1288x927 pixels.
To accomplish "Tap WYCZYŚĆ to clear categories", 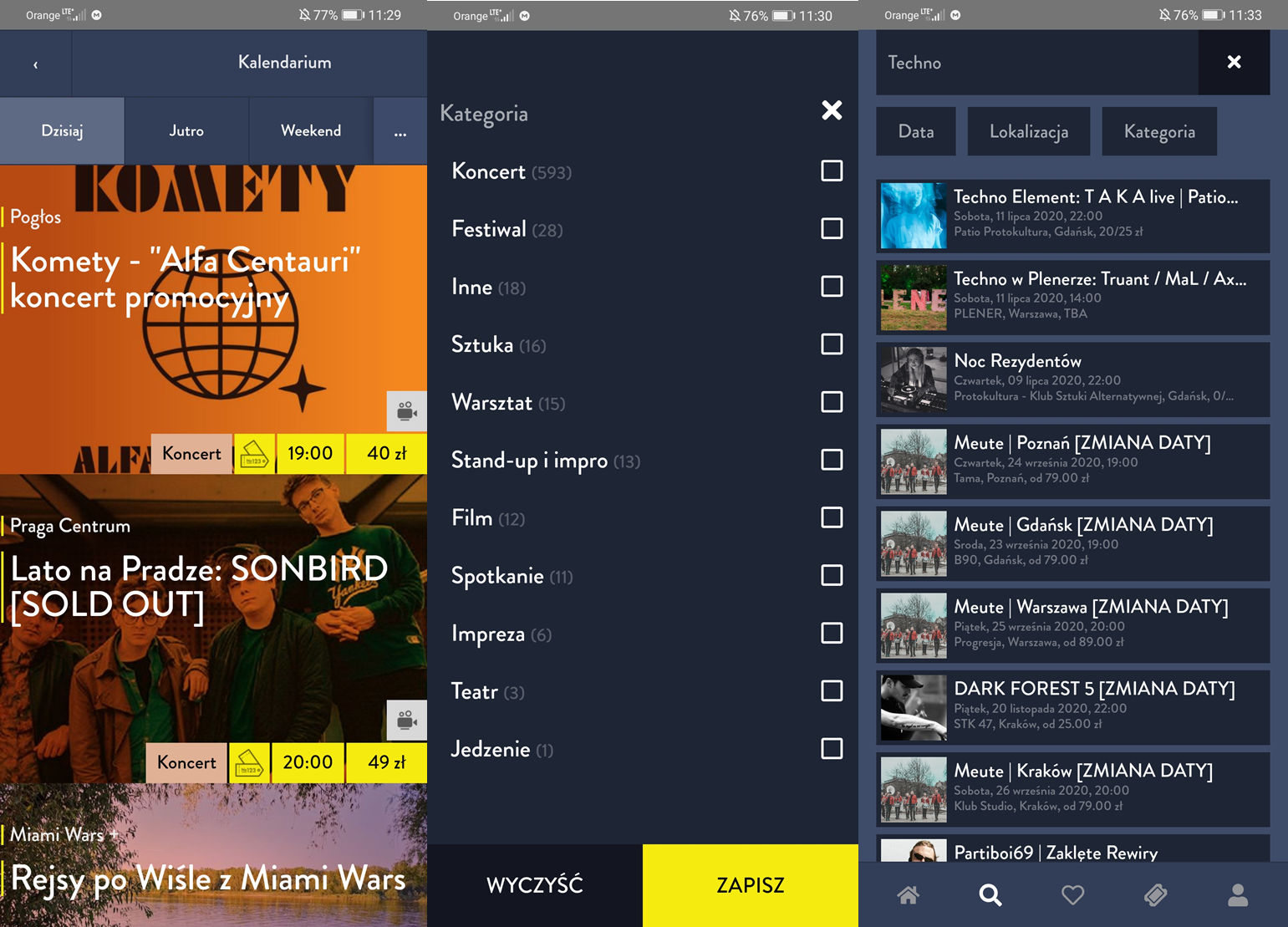I will click(535, 885).
